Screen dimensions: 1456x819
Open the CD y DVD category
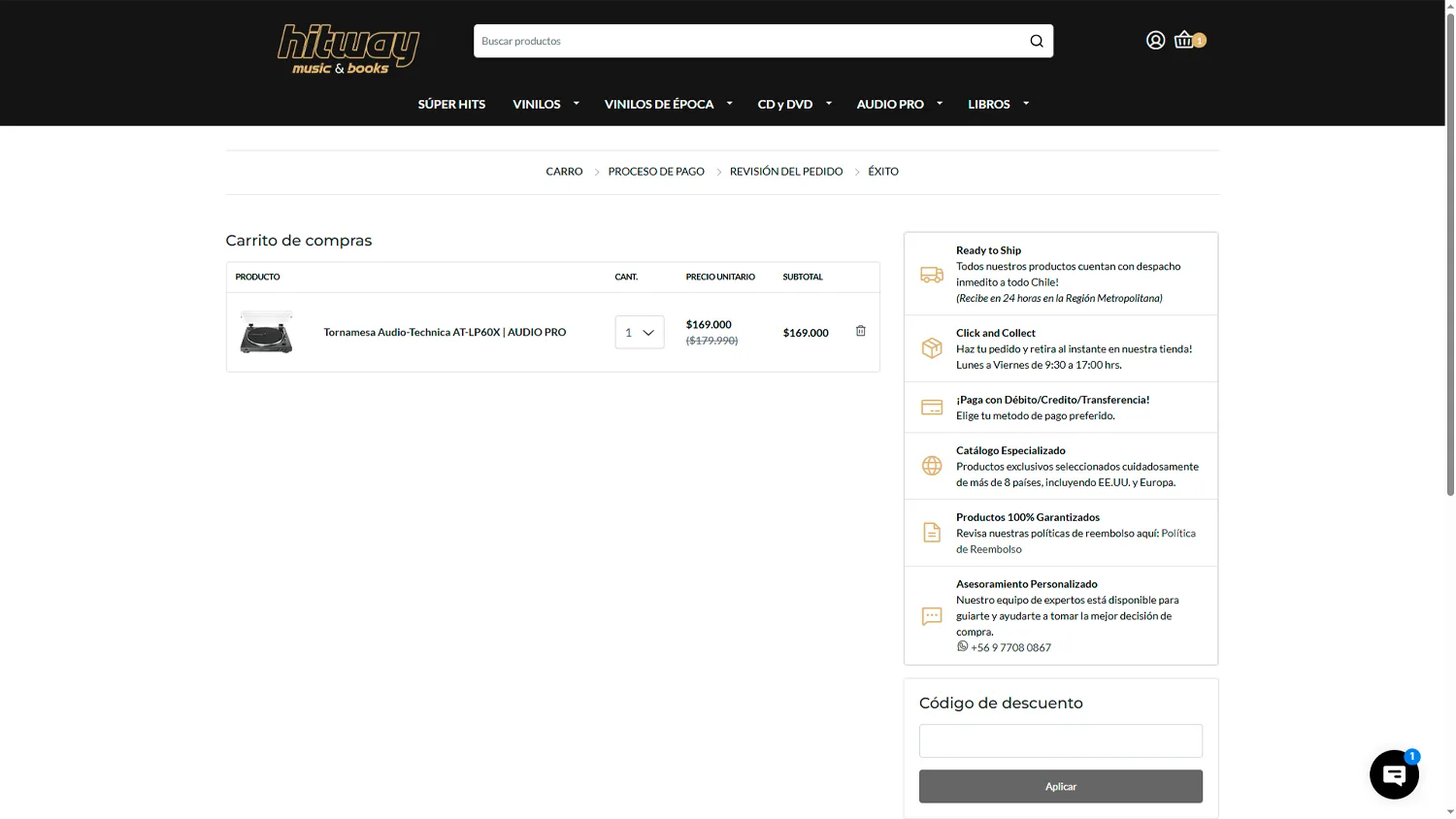(x=785, y=104)
